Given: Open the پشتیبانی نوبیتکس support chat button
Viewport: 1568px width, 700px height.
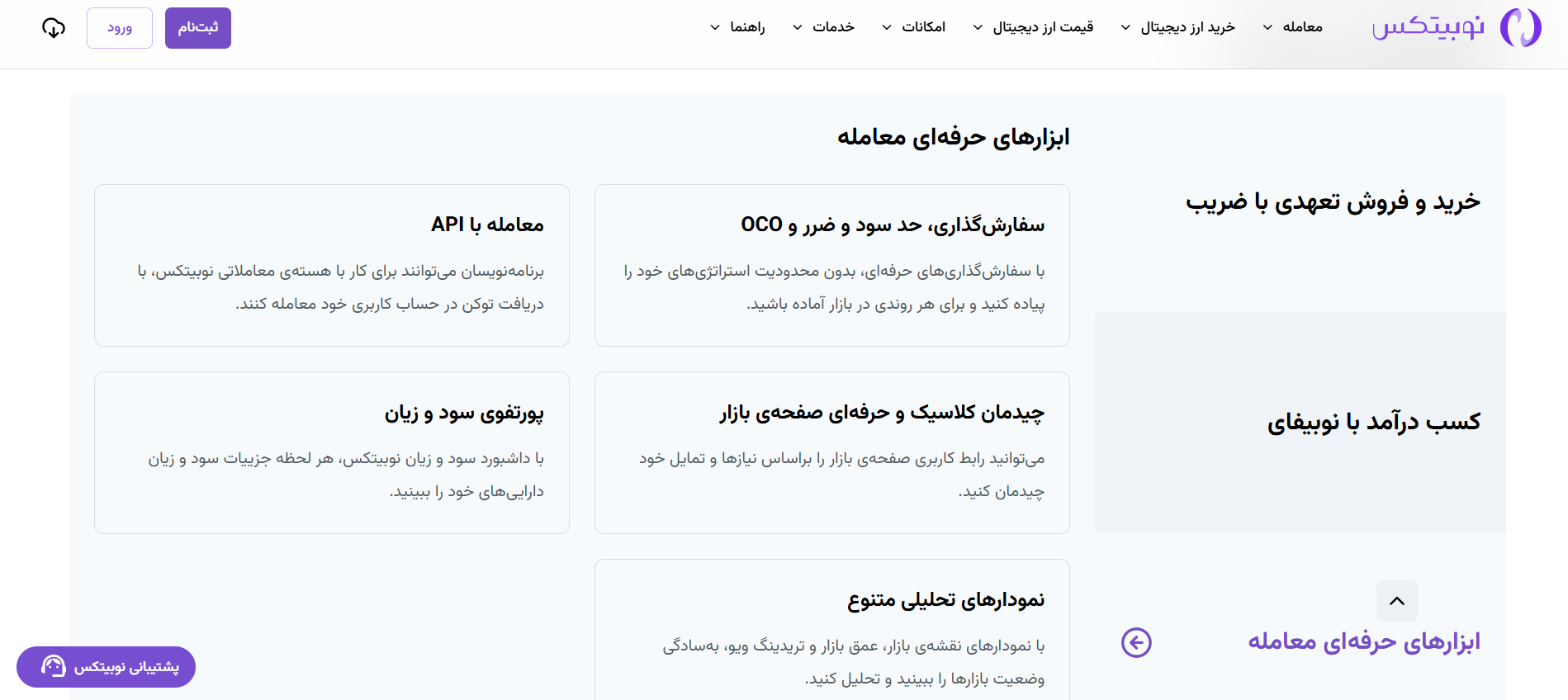Looking at the screenshot, I should coord(106,667).
